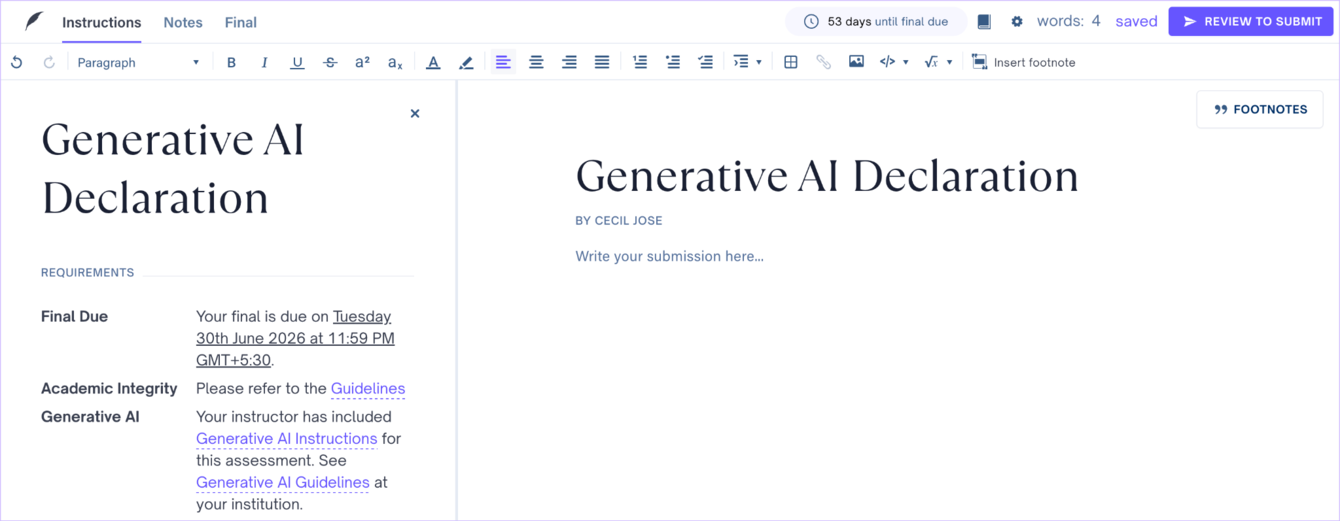Insert a numbered list
This screenshot has width=1340, height=521.
pos(640,62)
